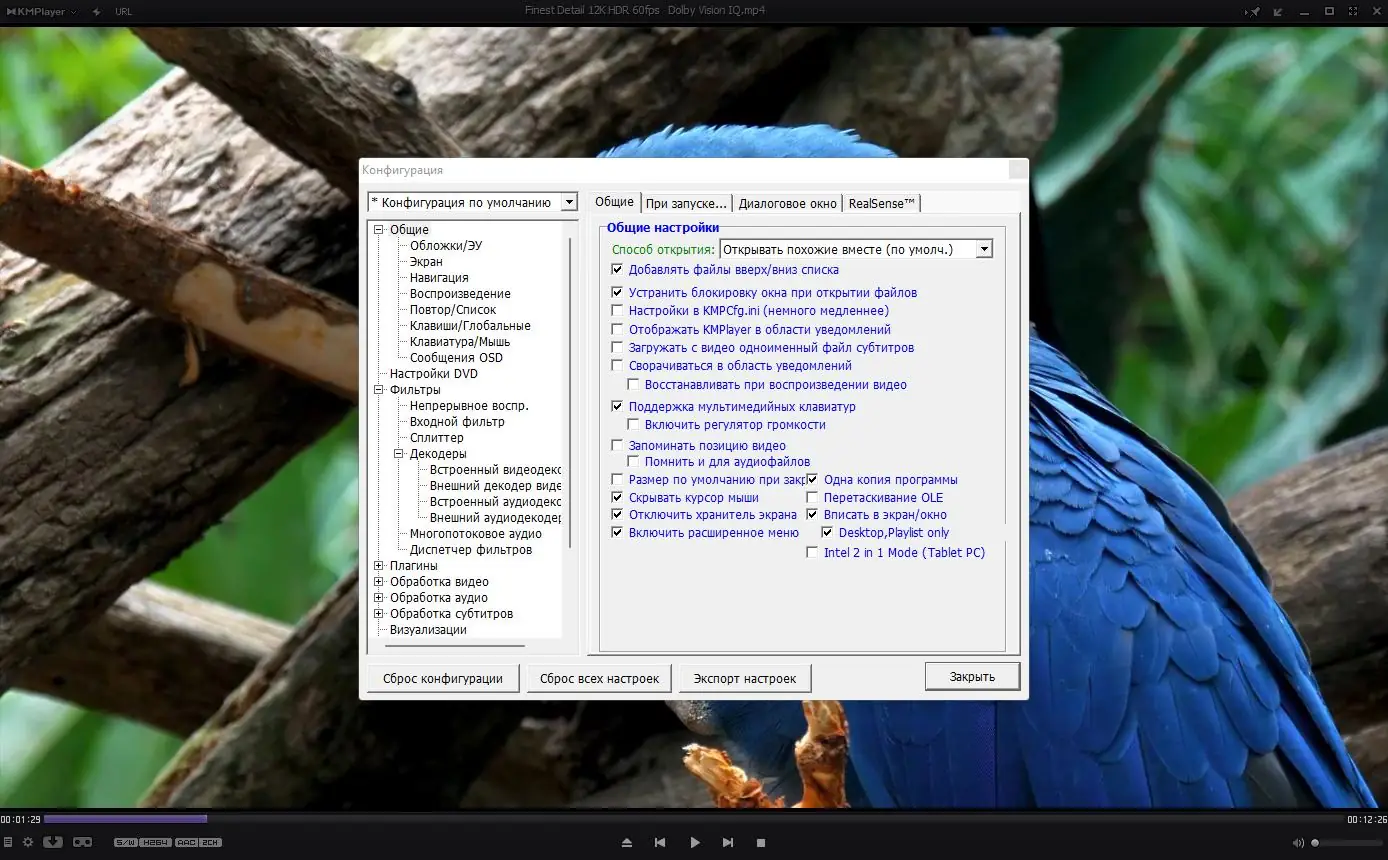This screenshot has width=1388, height=860.
Task: Expand the Обработка видео tree node
Action: (379, 582)
